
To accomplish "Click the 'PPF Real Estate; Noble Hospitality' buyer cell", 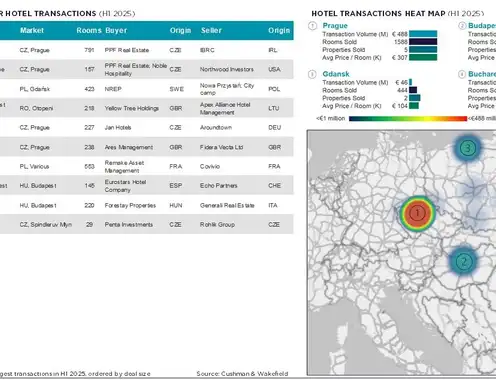I will tap(136, 69).
